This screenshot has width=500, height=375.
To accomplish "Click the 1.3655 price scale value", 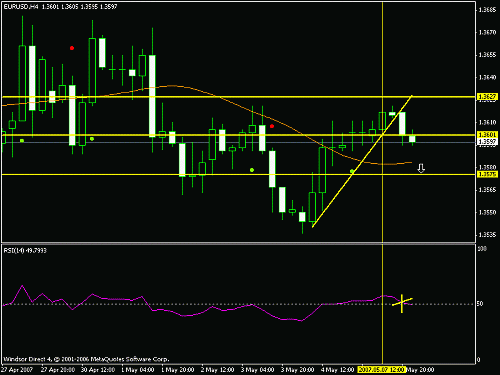I will point(487,55).
